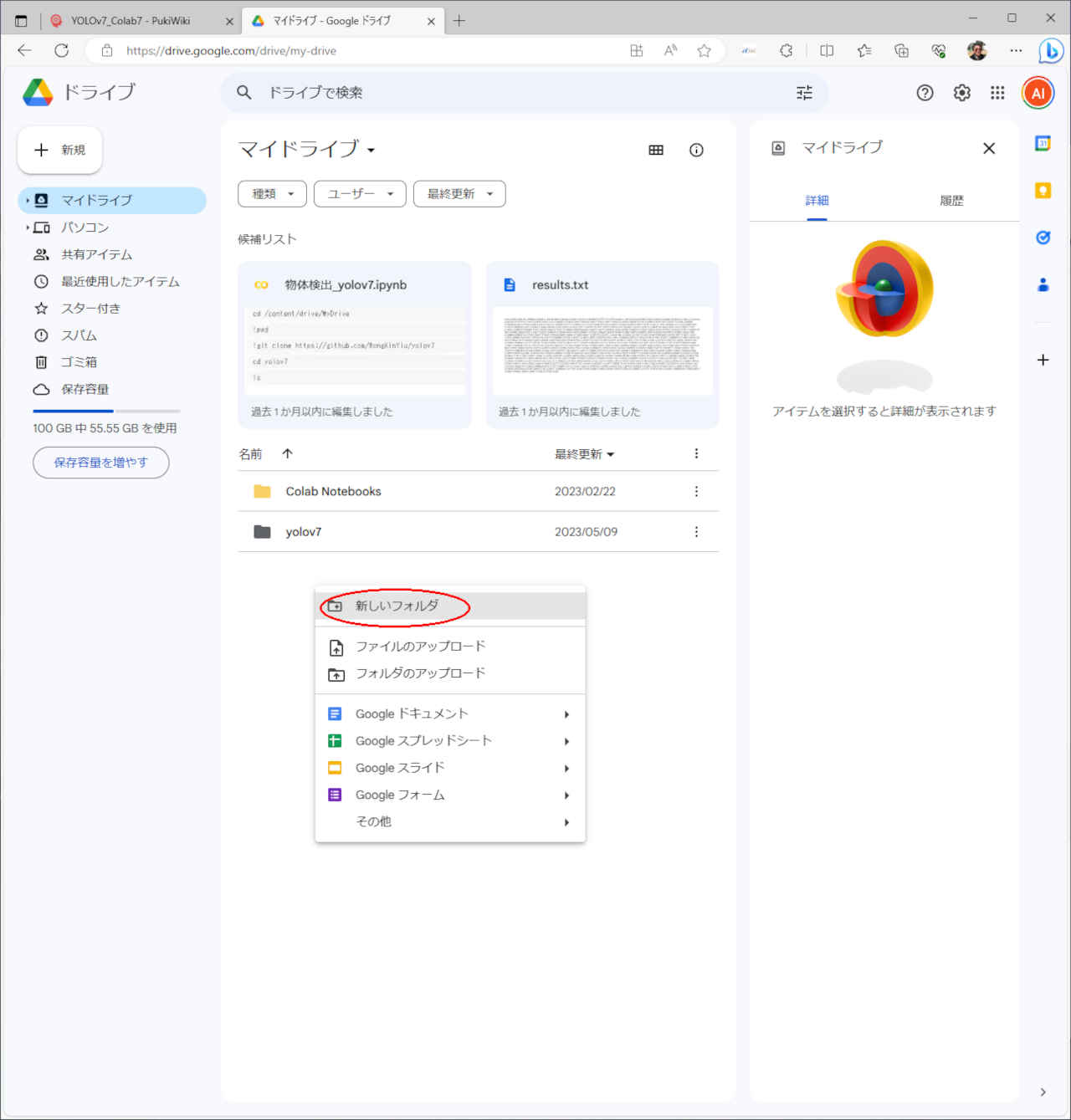The image size is (1071, 1120).
Task: Reverse sort direction arrow next to 名前
Action: 287,453
